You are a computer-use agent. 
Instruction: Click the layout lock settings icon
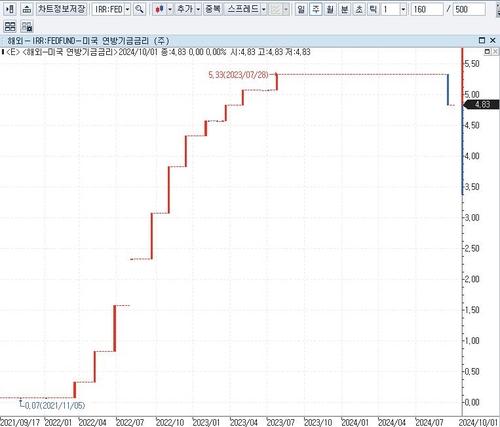tap(27, 26)
